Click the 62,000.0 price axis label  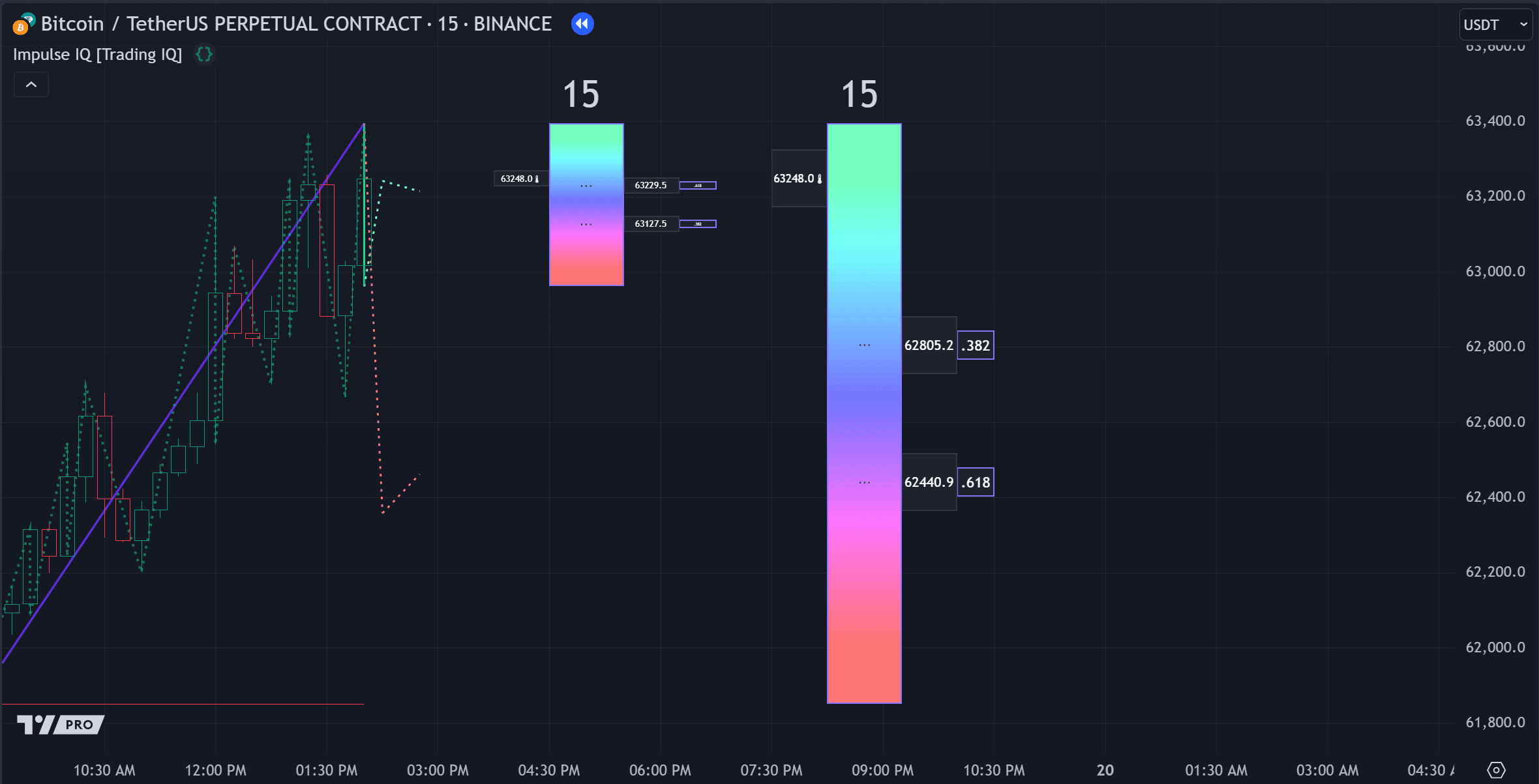1495,647
